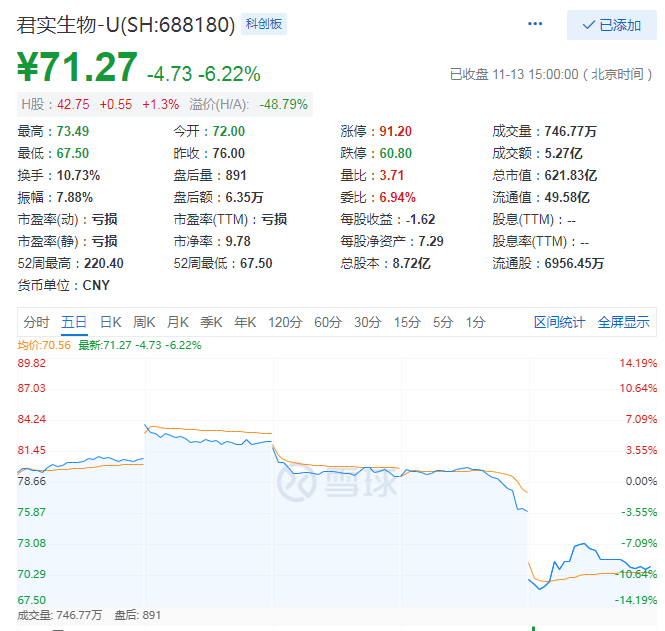Click the 今开 value 72.00

229,131
